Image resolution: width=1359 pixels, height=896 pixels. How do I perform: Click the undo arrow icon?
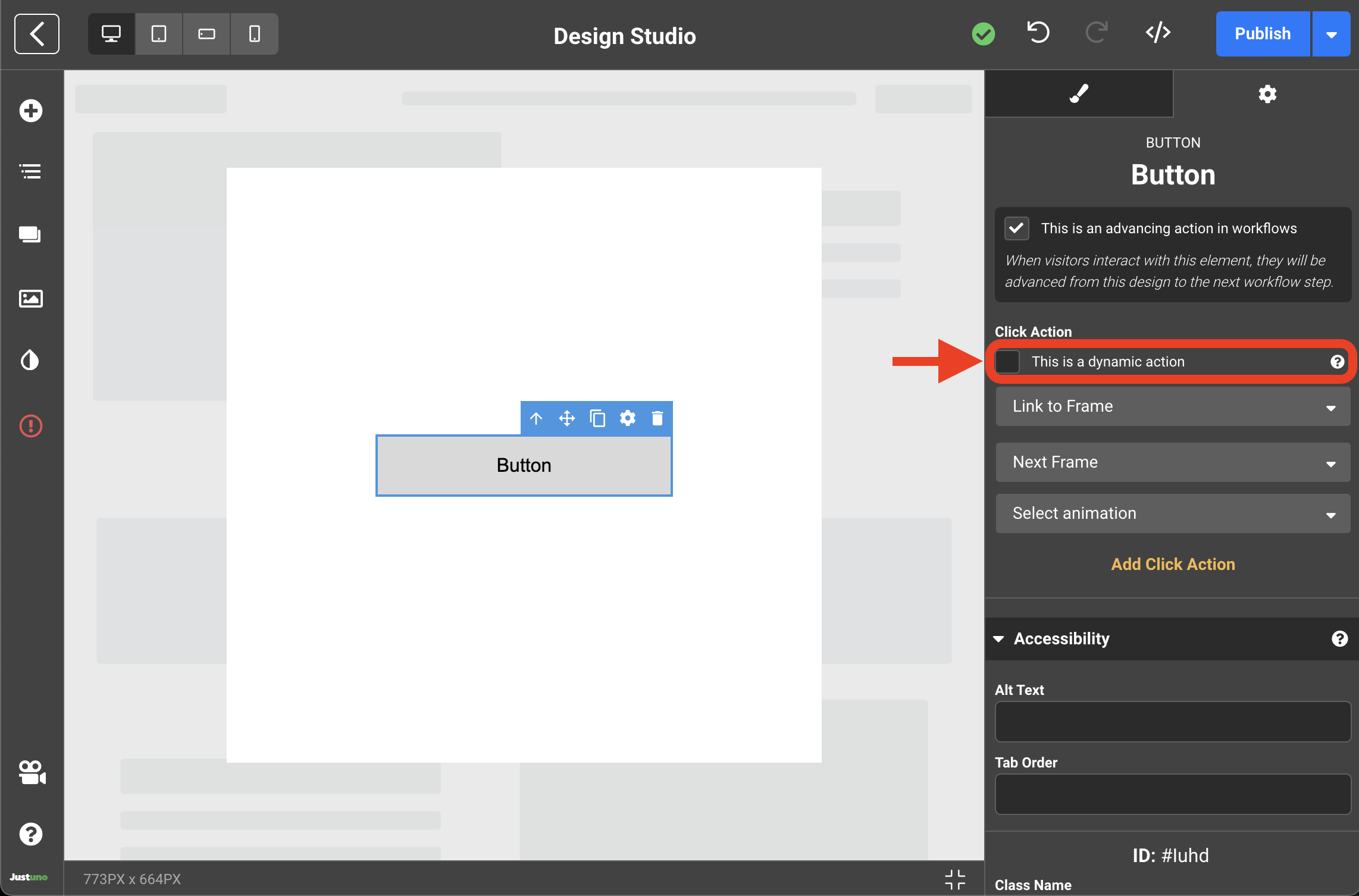(x=1038, y=33)
